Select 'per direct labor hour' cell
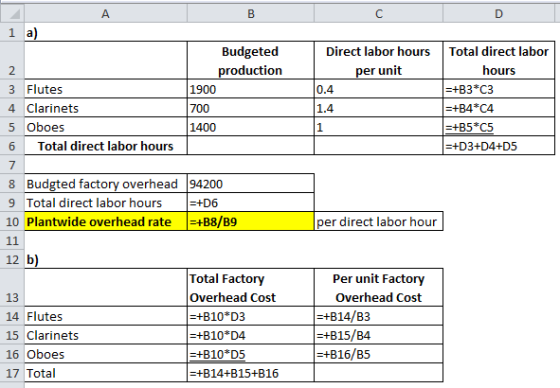This screenshot has width=560, height=388. (379, 222)
